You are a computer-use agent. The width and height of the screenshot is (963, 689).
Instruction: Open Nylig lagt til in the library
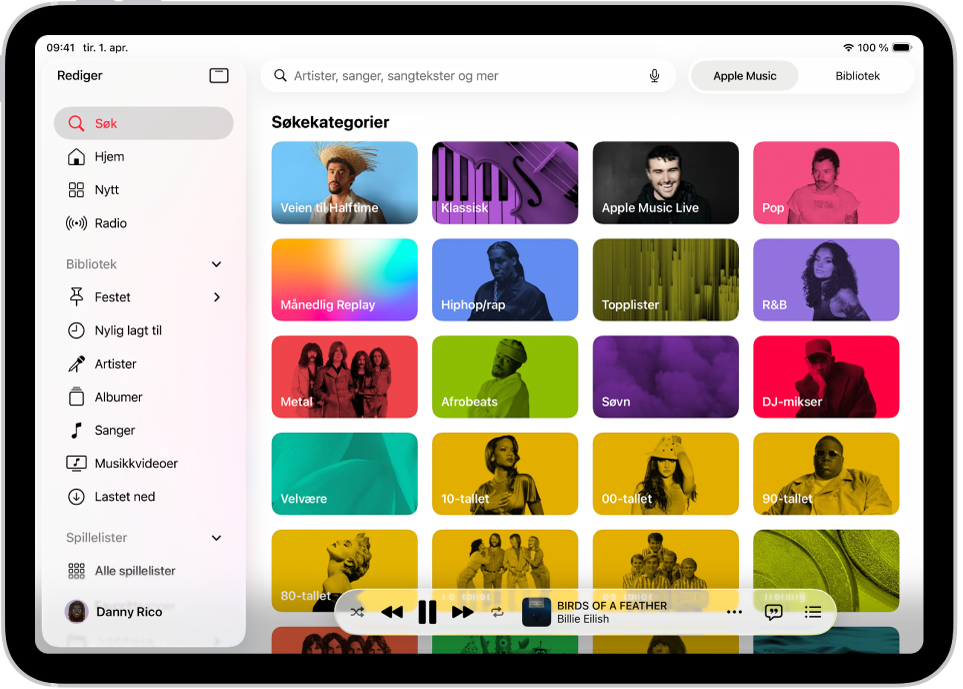coord(144,330)
